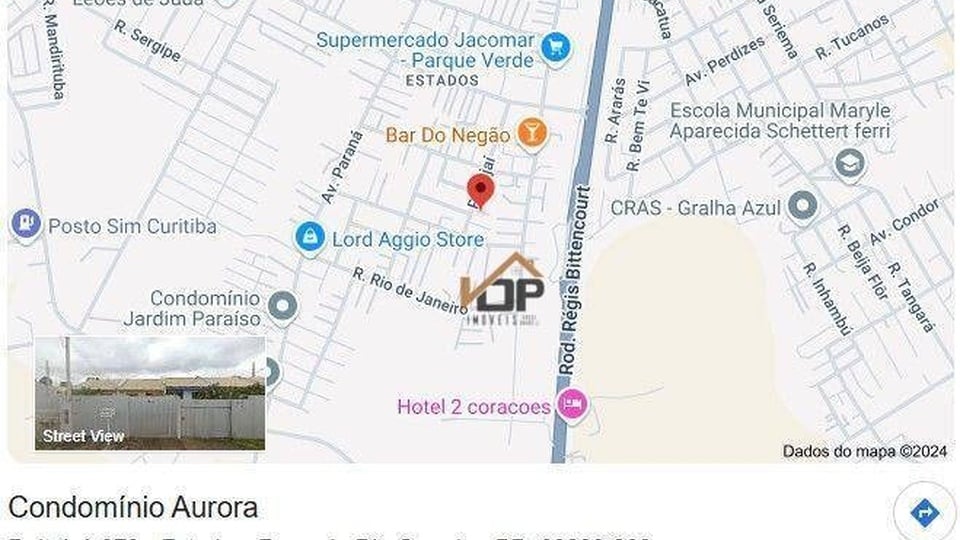Click the Condomínio Jardim Paraíso location marker
The width and height of the screenshot is (960, 540).
point(283,305)
